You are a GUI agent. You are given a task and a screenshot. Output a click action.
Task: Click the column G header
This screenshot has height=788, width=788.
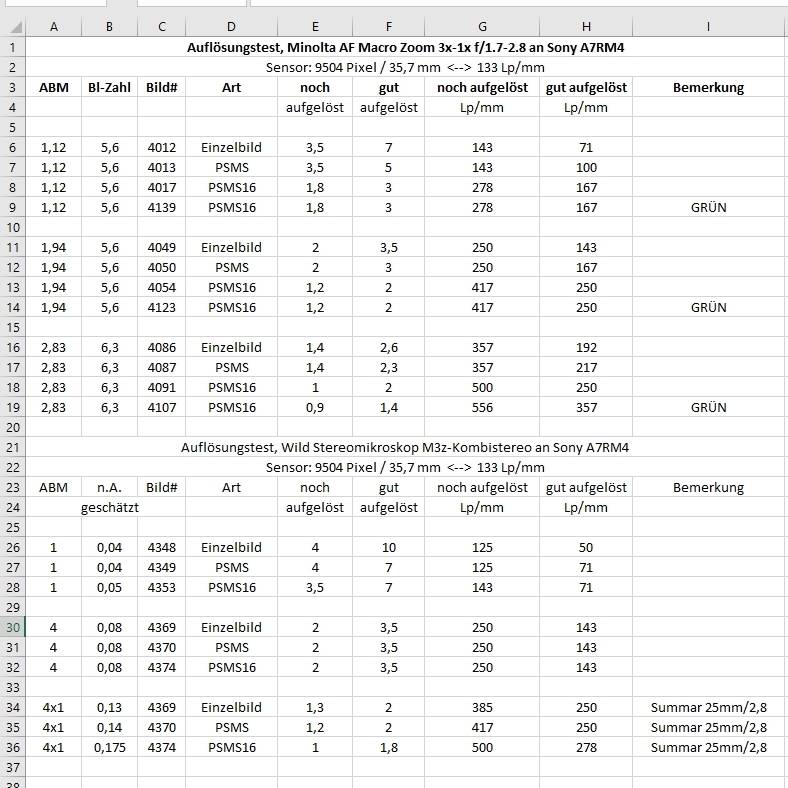coord(482,26)
